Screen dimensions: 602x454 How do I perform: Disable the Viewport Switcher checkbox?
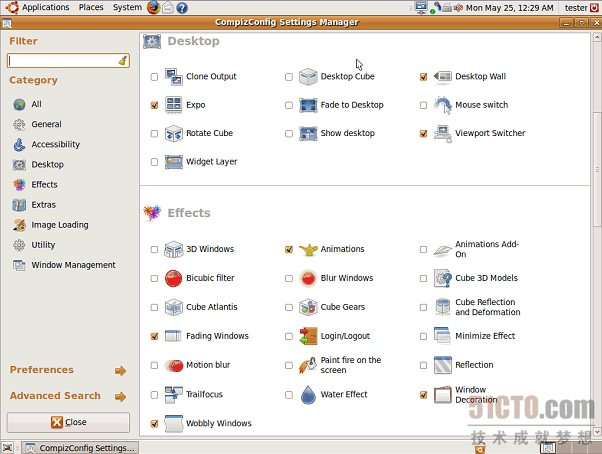[x=423, y=134]
